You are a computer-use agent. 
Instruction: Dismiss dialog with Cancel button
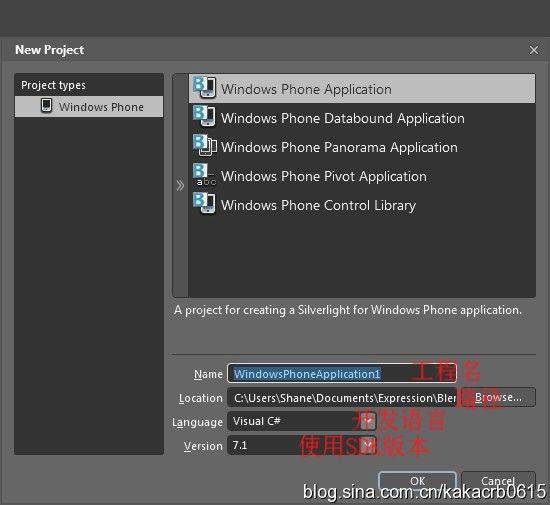(x=498, y=481)
